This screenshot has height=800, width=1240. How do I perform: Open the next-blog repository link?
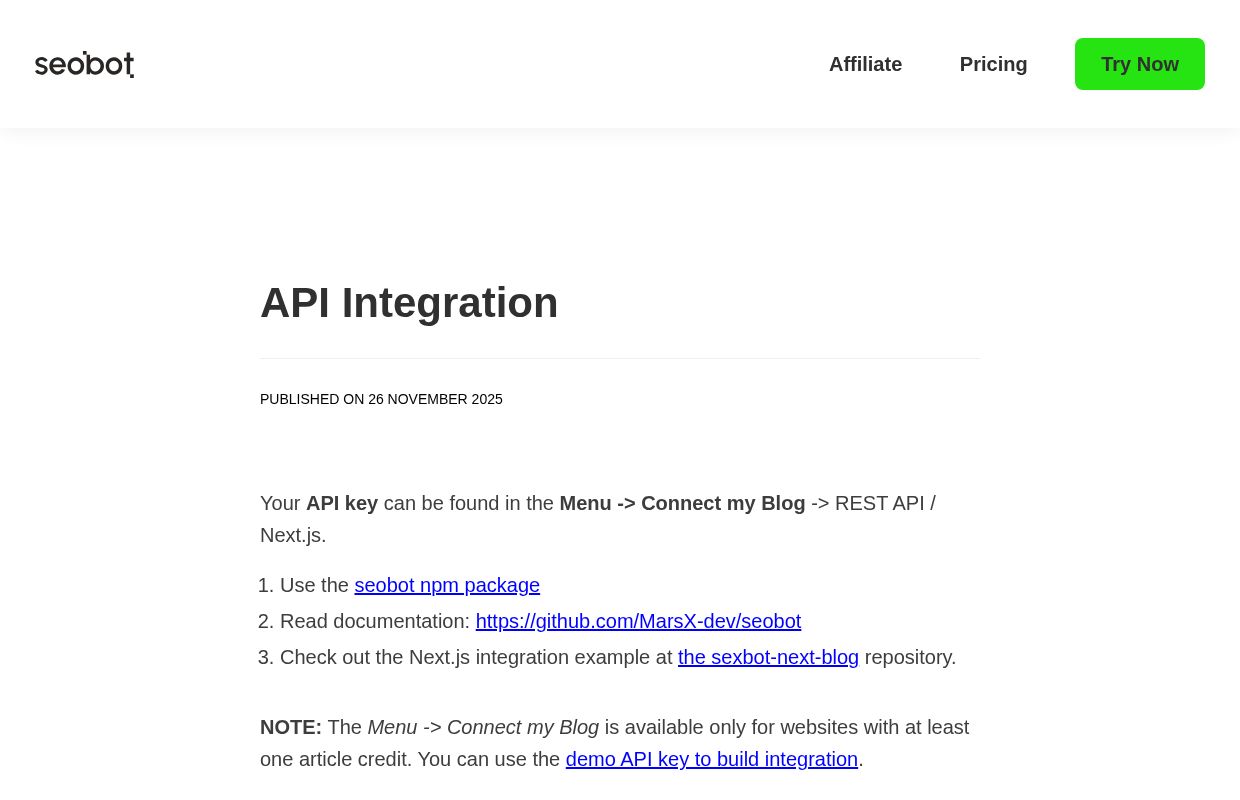click(768, 657)
